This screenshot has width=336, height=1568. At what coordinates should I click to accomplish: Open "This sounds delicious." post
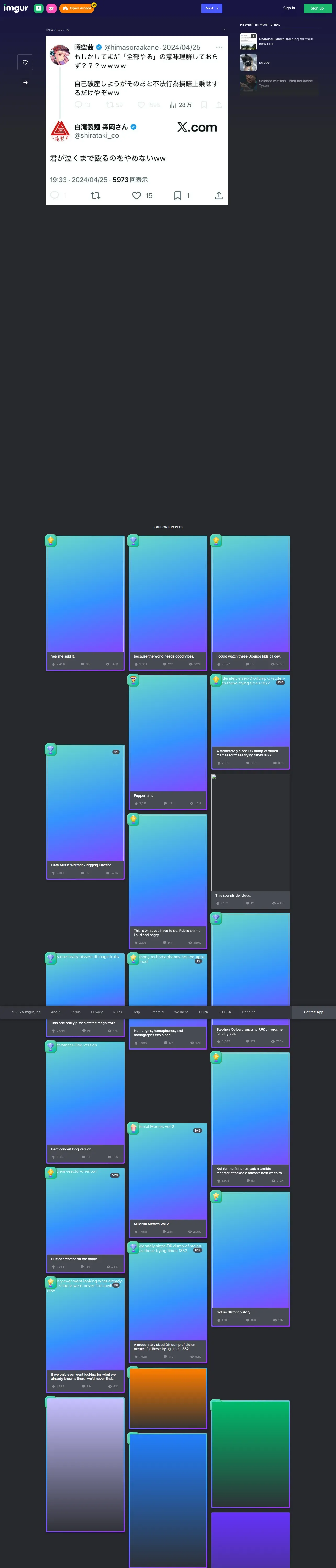click(x=251, y=841)
